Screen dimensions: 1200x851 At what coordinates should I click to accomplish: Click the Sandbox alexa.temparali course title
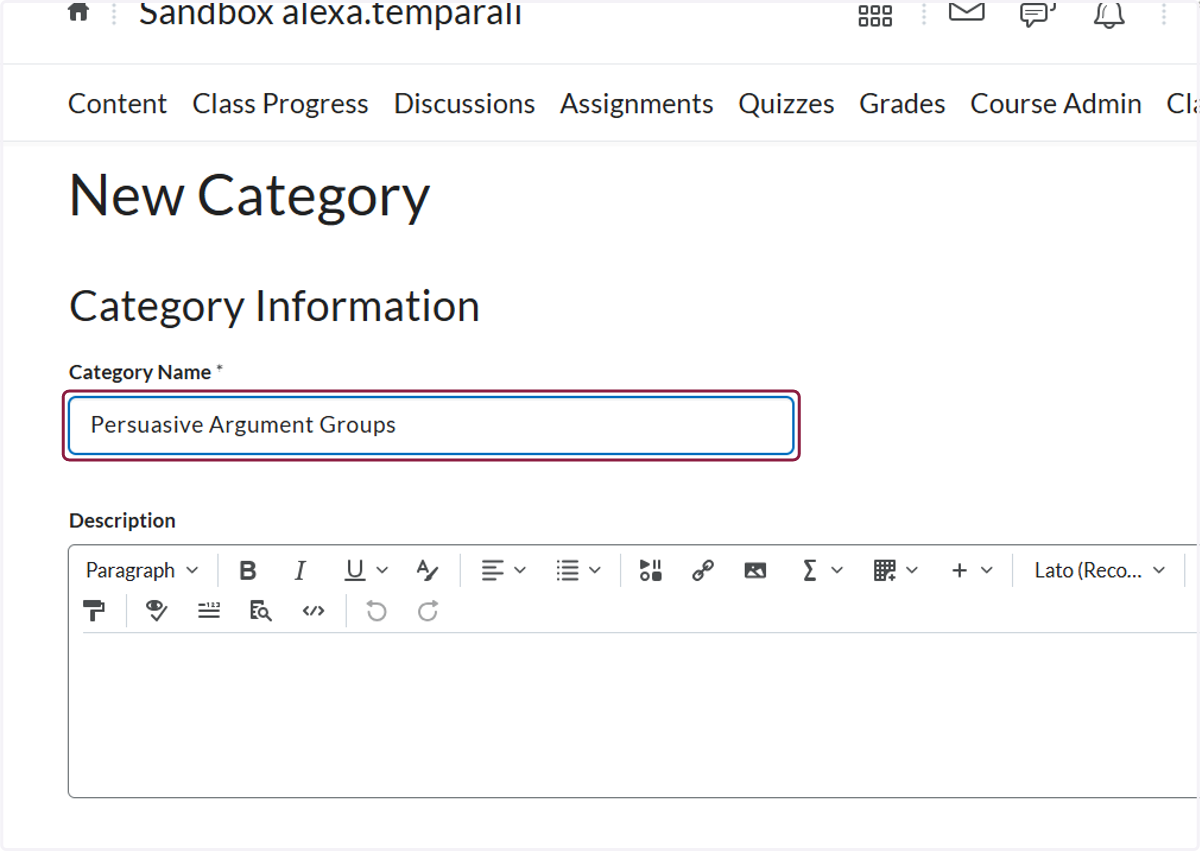[x=330, y=14]
